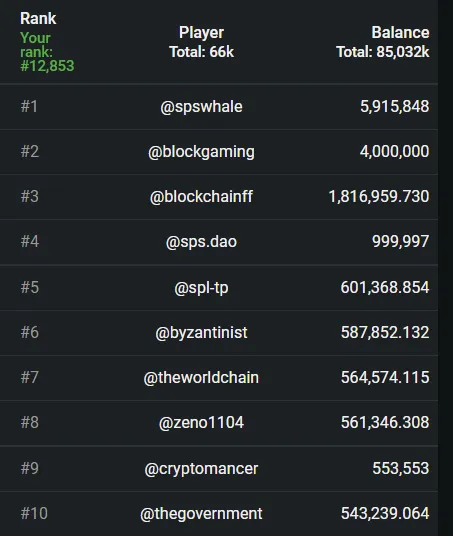
Task: Open the @spl-tp player link
Action: click(x=201, y=288)
